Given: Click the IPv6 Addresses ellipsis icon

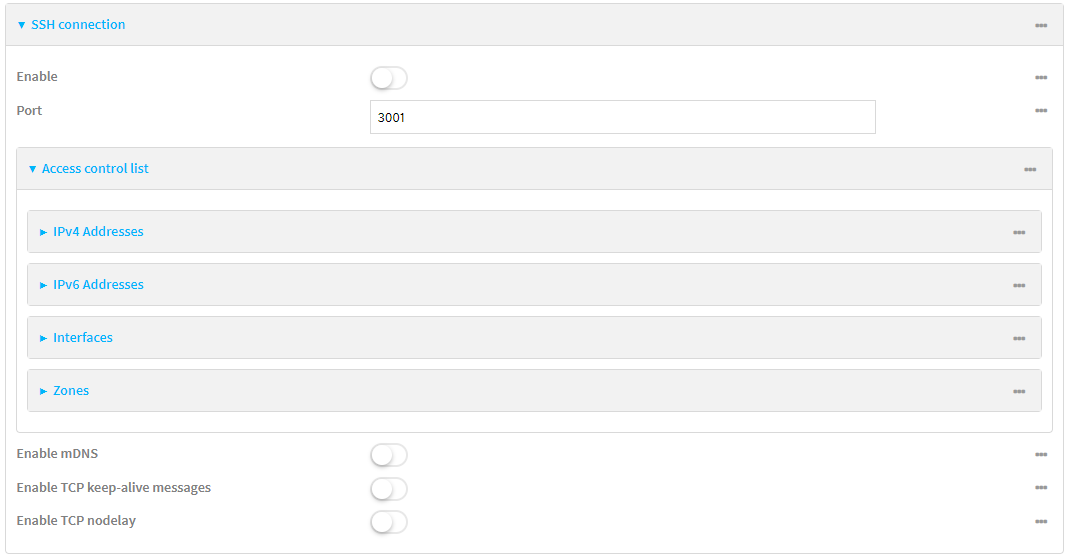Looking at the screenshot, I should [1019, 285].
